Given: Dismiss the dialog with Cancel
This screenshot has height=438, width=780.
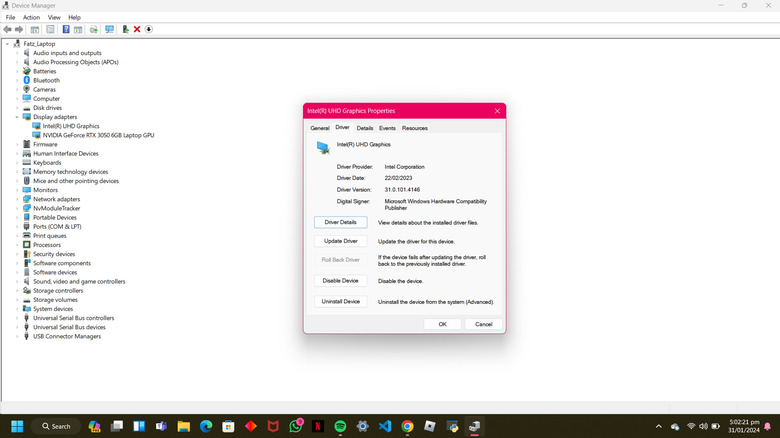Looking at the screenshot, I should tap(483, 324).
